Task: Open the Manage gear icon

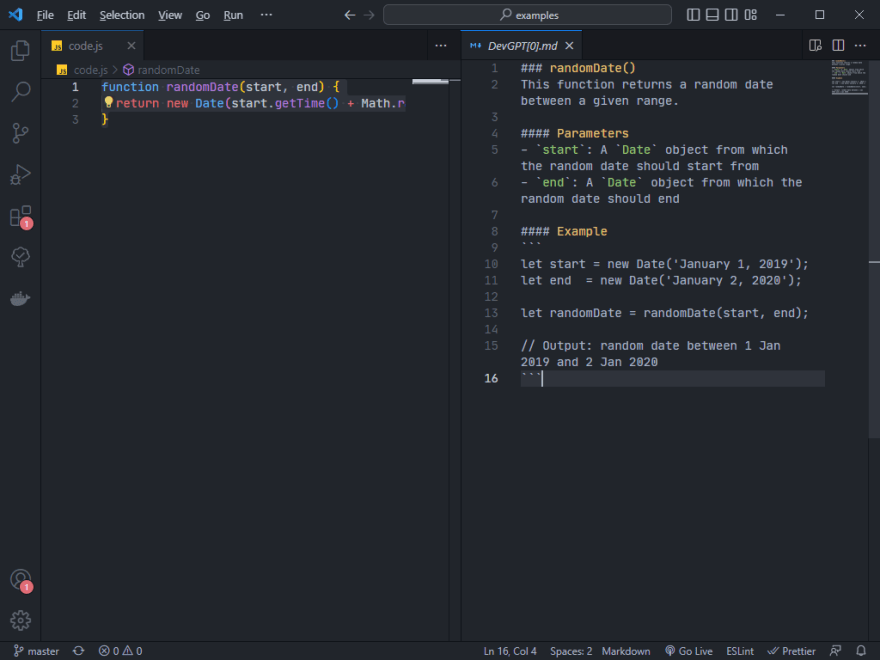Action: [x=20, y=620]
